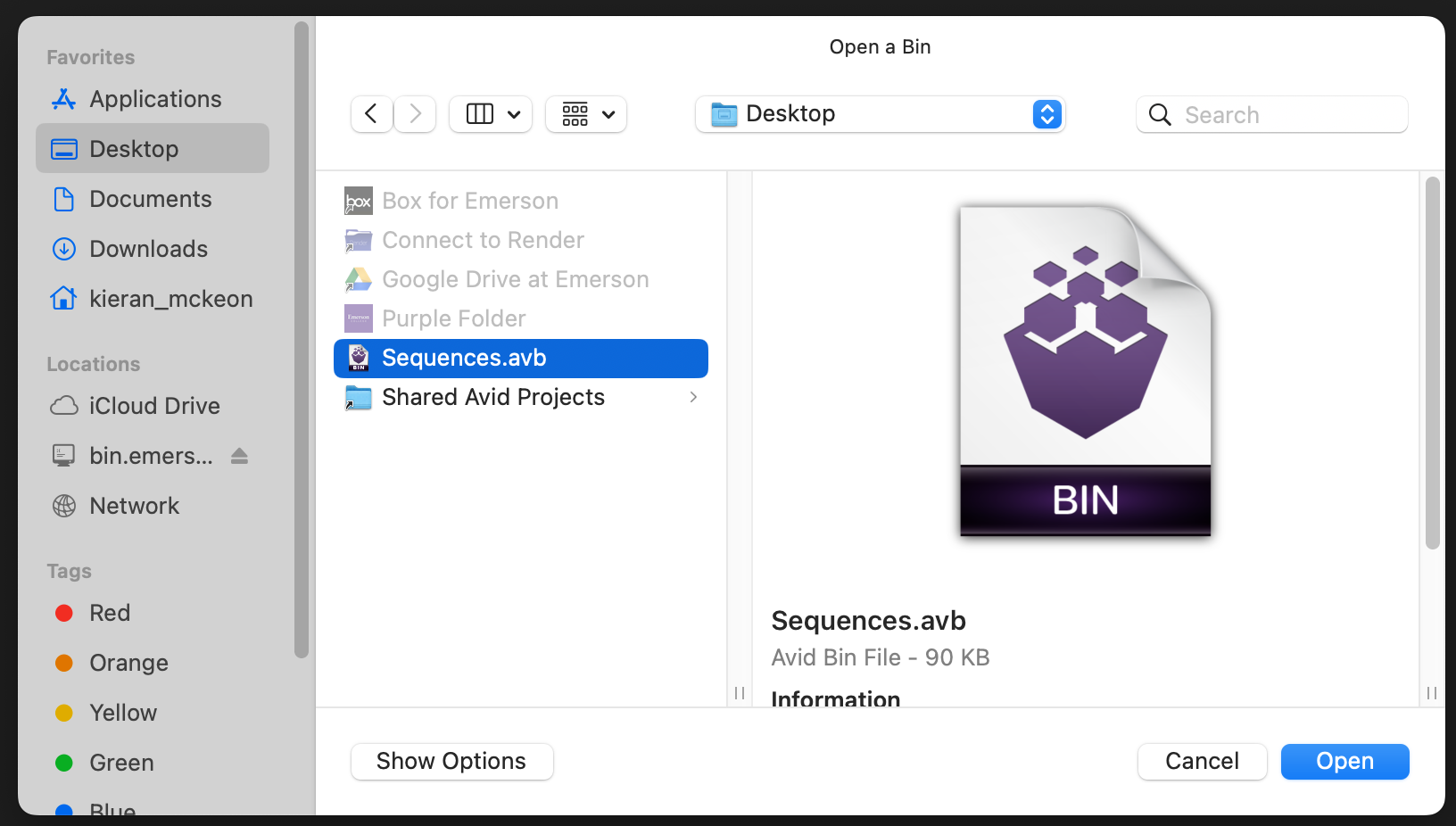The height and width of the screenshot is (826, 1456).
Task: Click the Sequences.avb bin file icon
Action: (359, 358)
